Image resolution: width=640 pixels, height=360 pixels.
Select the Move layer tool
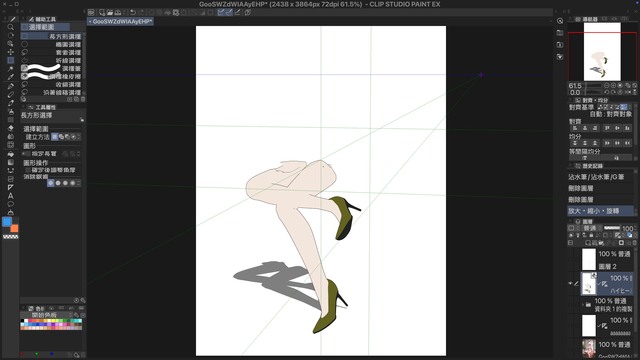coord(11,52)
